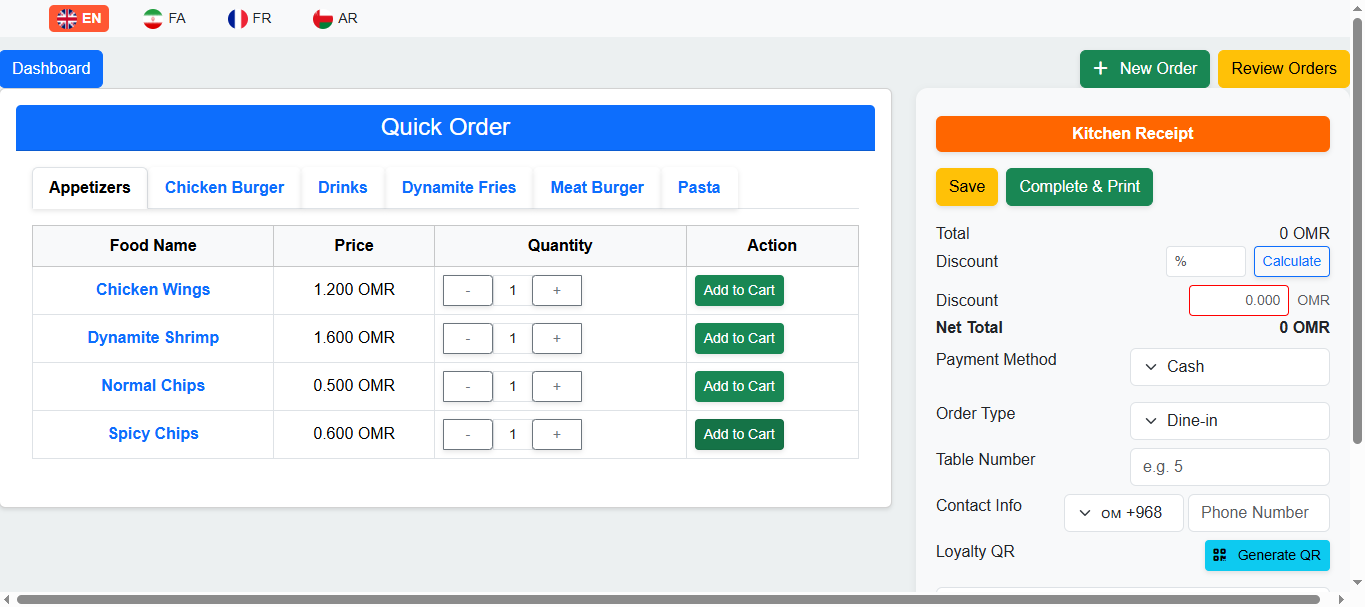Choose the French FR flag
Screen dimensions: 1365x607
249,18
